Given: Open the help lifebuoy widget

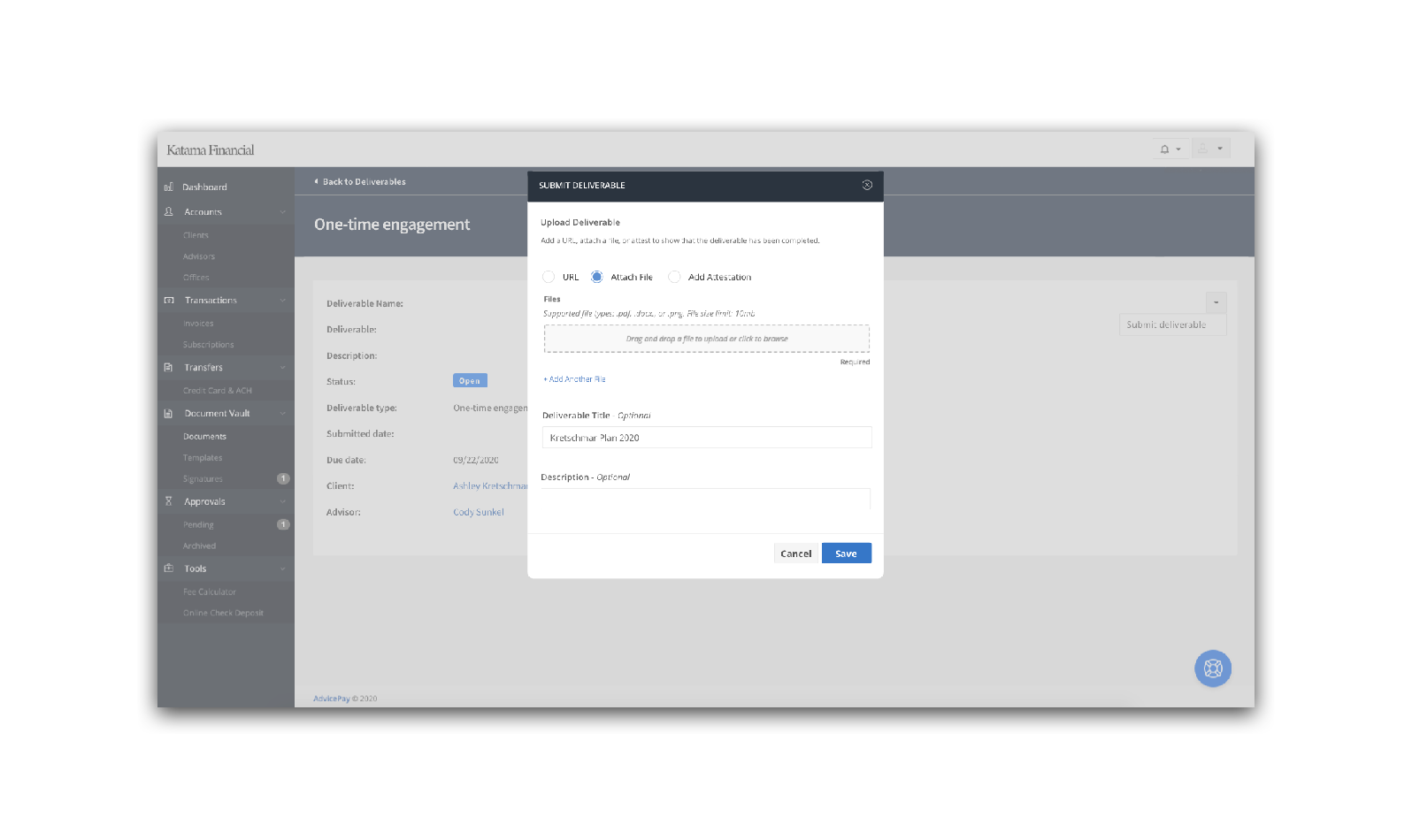Looking at the screenshot, I should pyautogui.click(x=1213, y=668).
